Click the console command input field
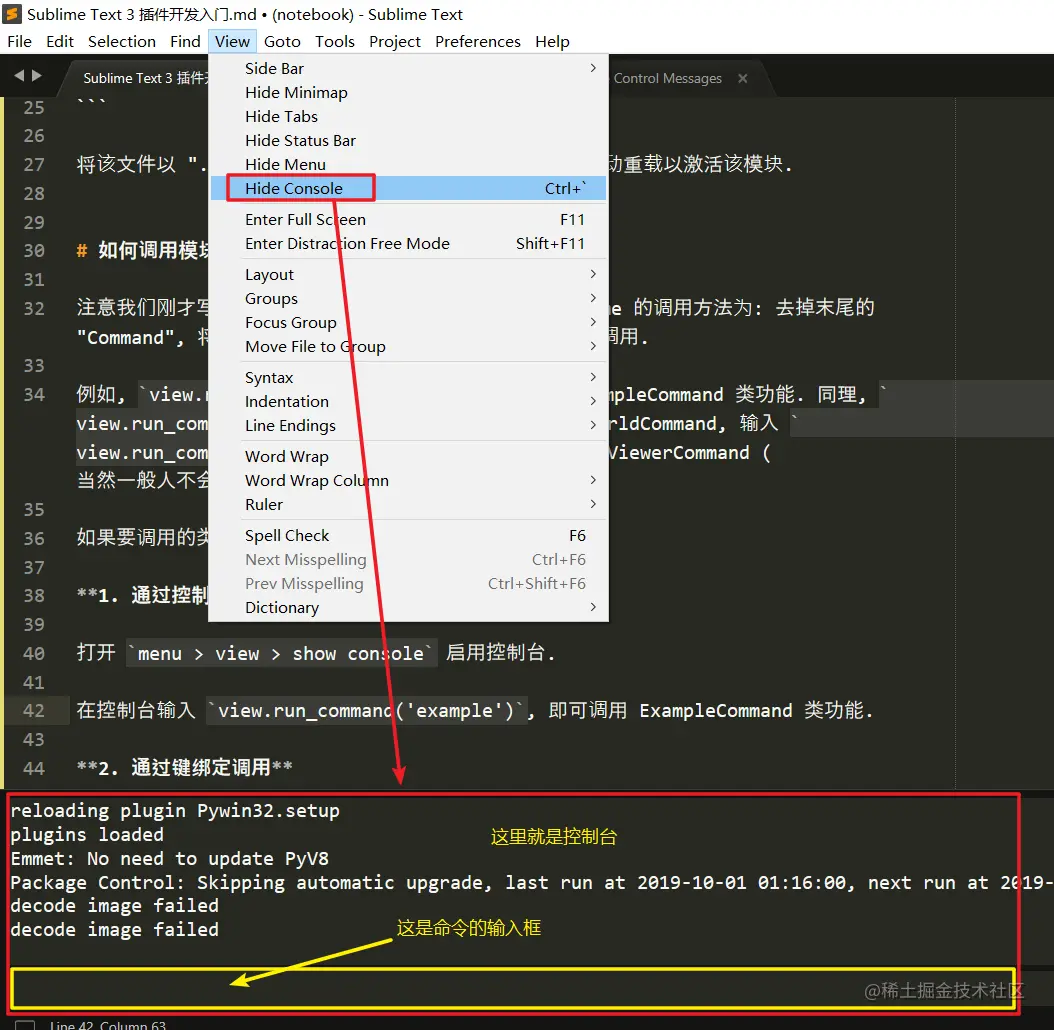 click(x=512, y=988)
